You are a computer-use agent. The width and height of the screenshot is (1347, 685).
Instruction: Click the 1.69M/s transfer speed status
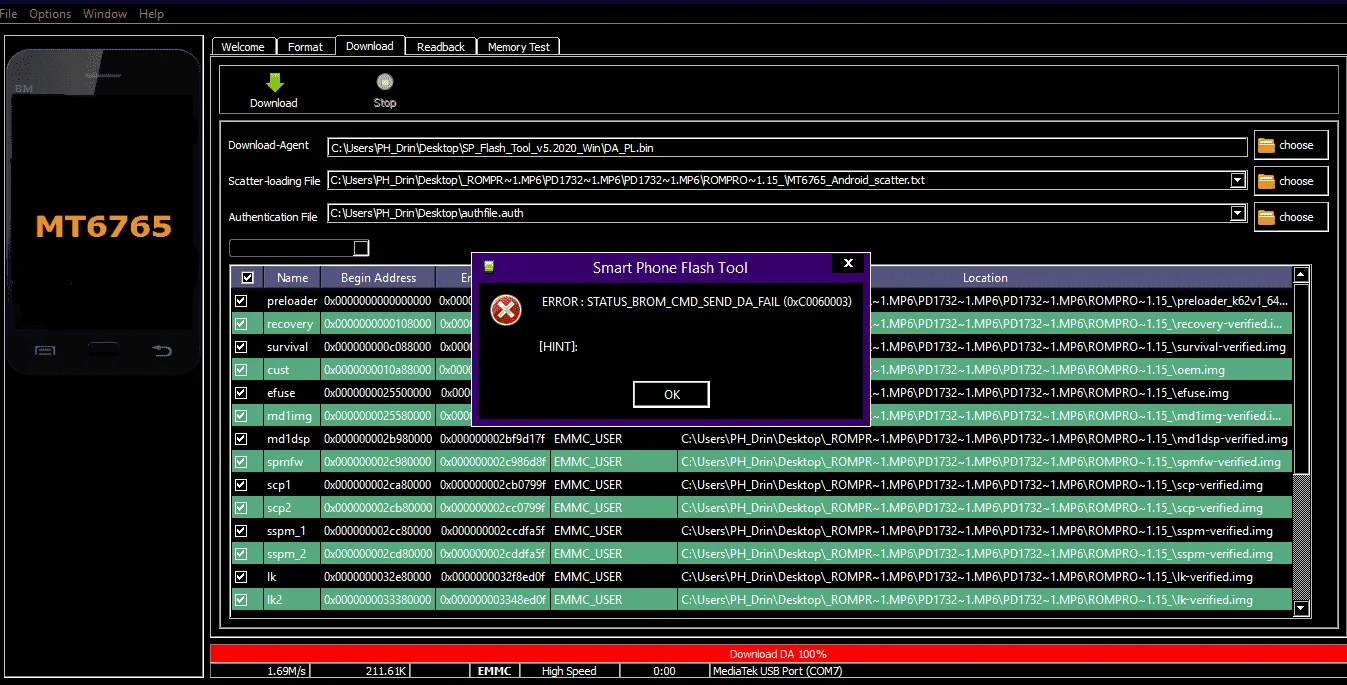click(288, 671)
